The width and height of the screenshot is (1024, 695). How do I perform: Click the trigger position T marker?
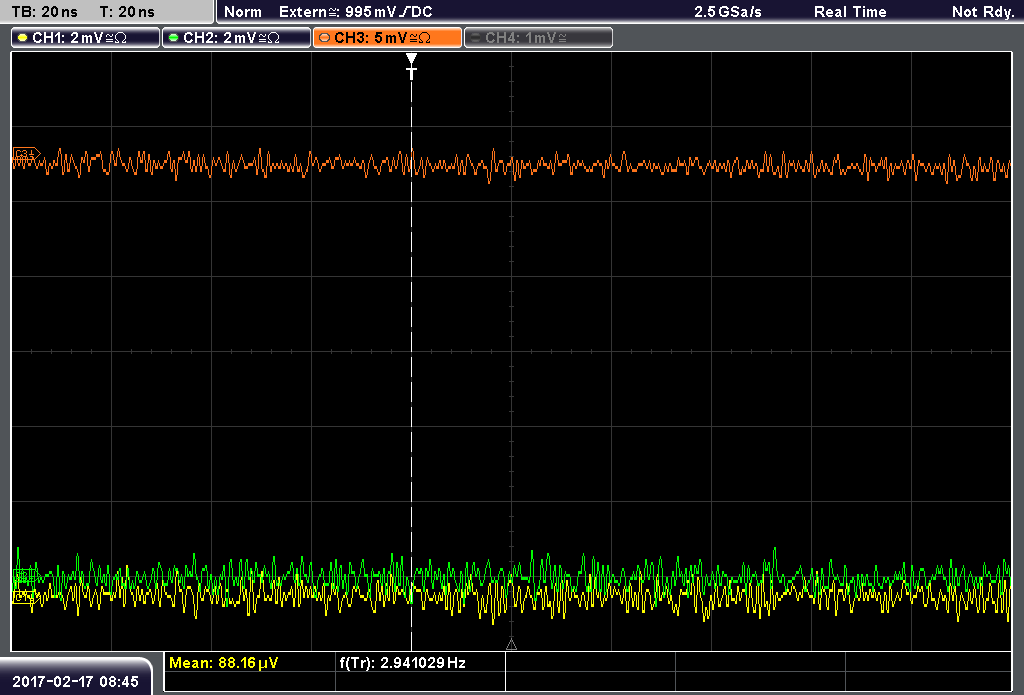pos(411,67)
